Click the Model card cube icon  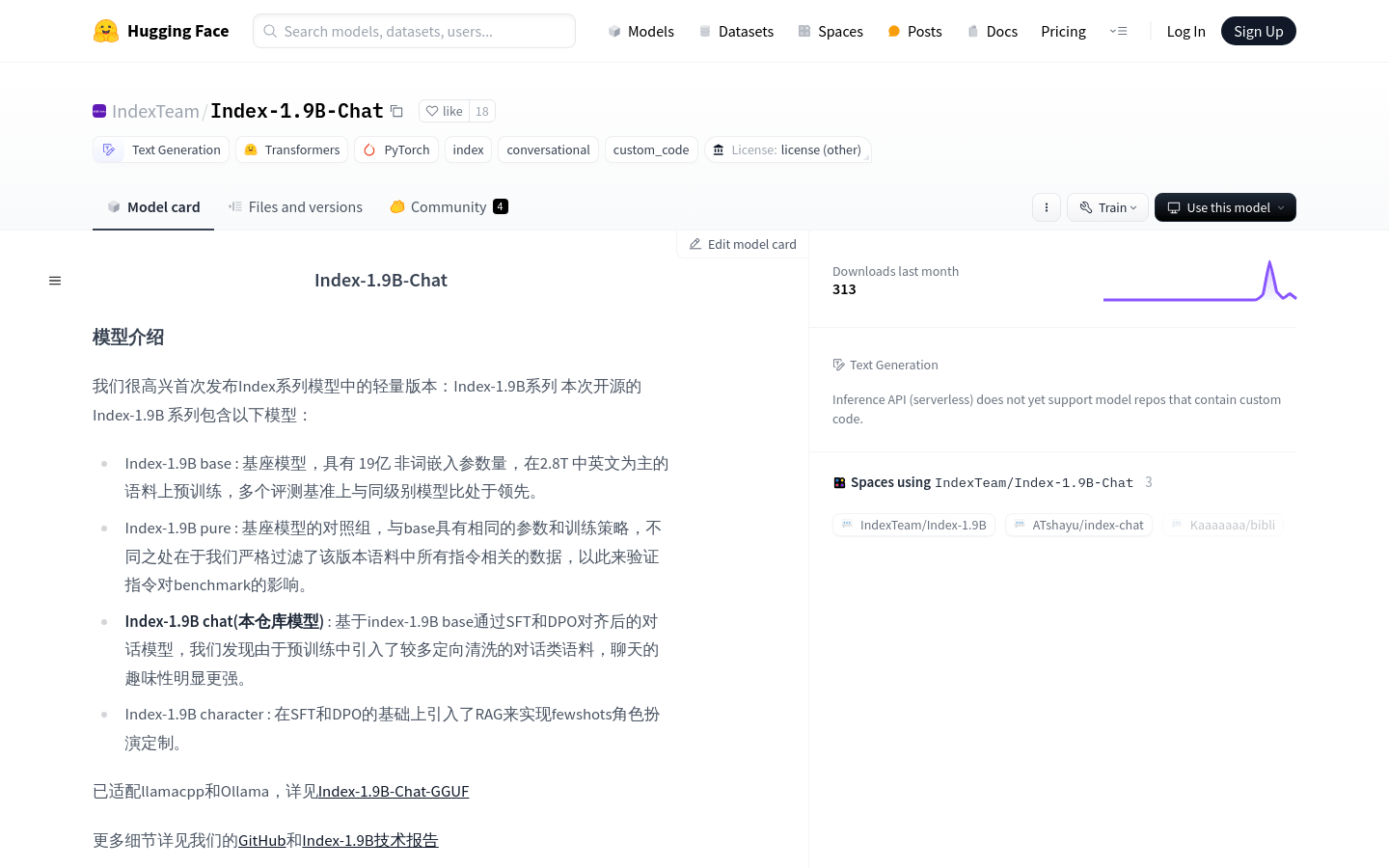[114, 206]
